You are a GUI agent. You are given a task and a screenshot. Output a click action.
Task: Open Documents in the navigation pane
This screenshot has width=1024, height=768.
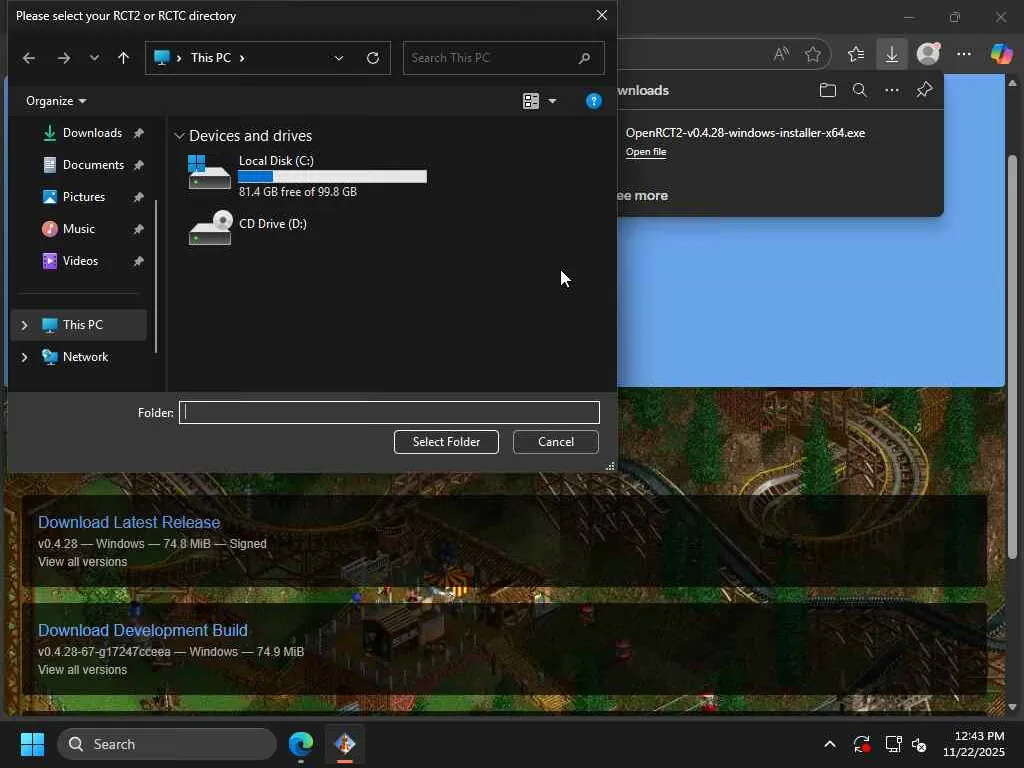coord(93,165)
